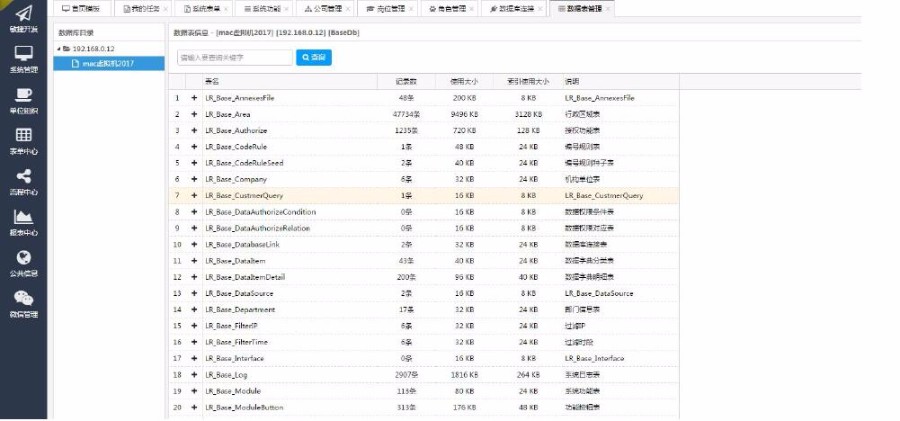This screenshot has width=900, height=421.
Task: Expand the LR_Base_ModuleButton row plus sign
Action: (194, 407)
